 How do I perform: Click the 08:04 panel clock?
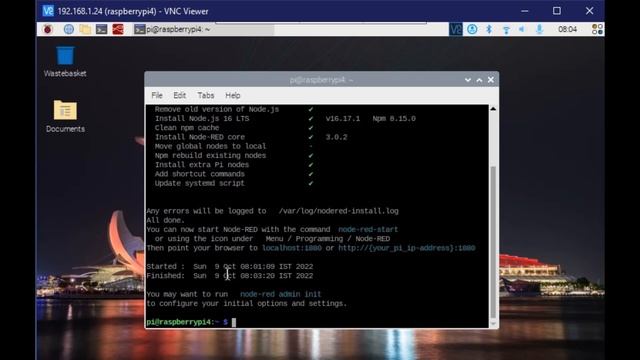click(567, 29)
